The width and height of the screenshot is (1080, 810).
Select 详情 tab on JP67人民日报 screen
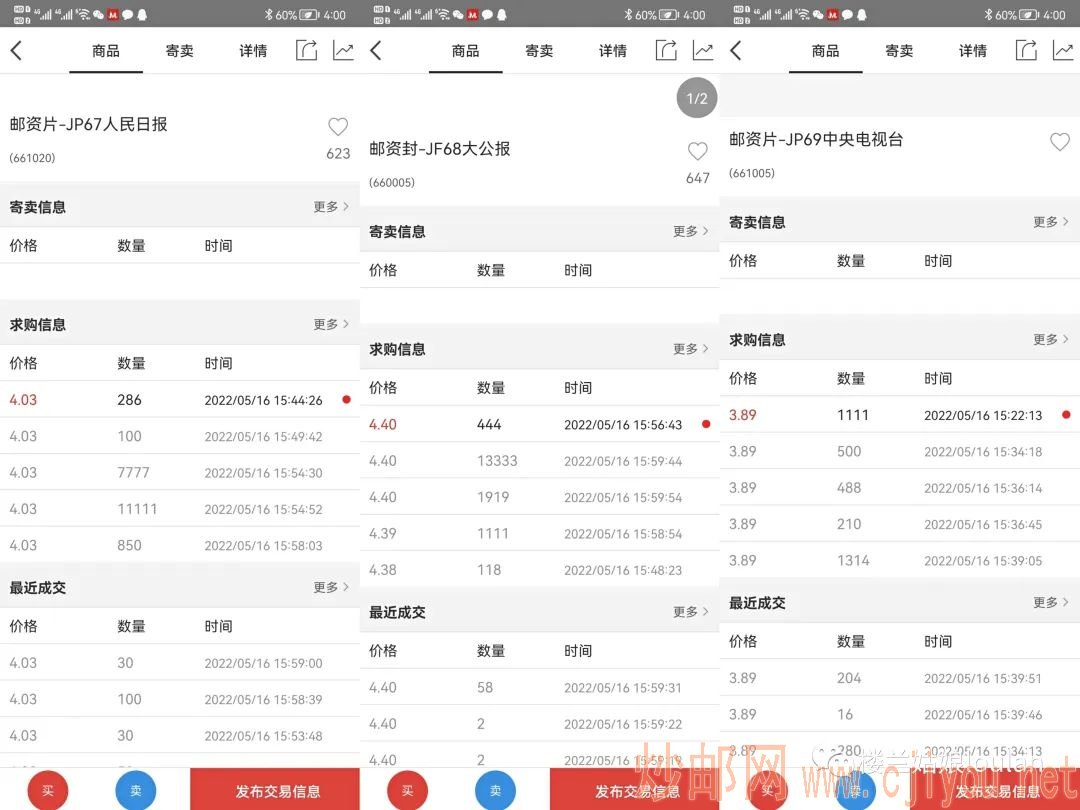(x=253, y=51)
